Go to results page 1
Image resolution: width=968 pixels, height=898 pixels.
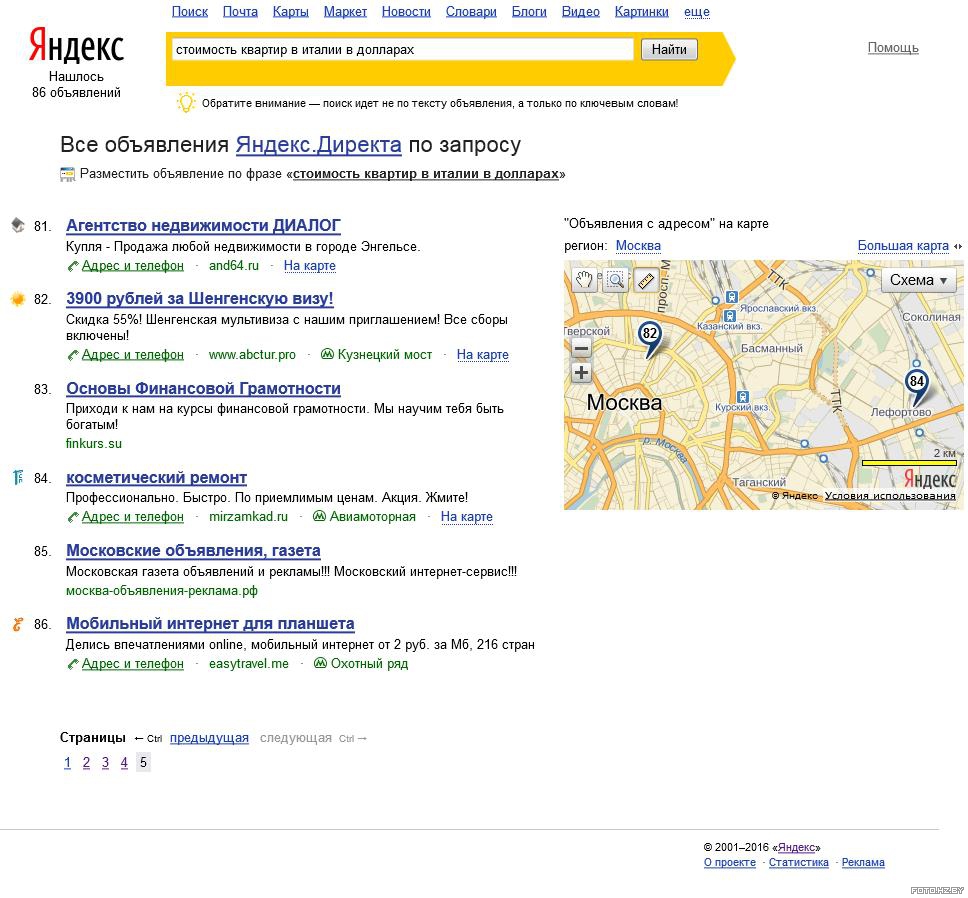click(67, 762)
